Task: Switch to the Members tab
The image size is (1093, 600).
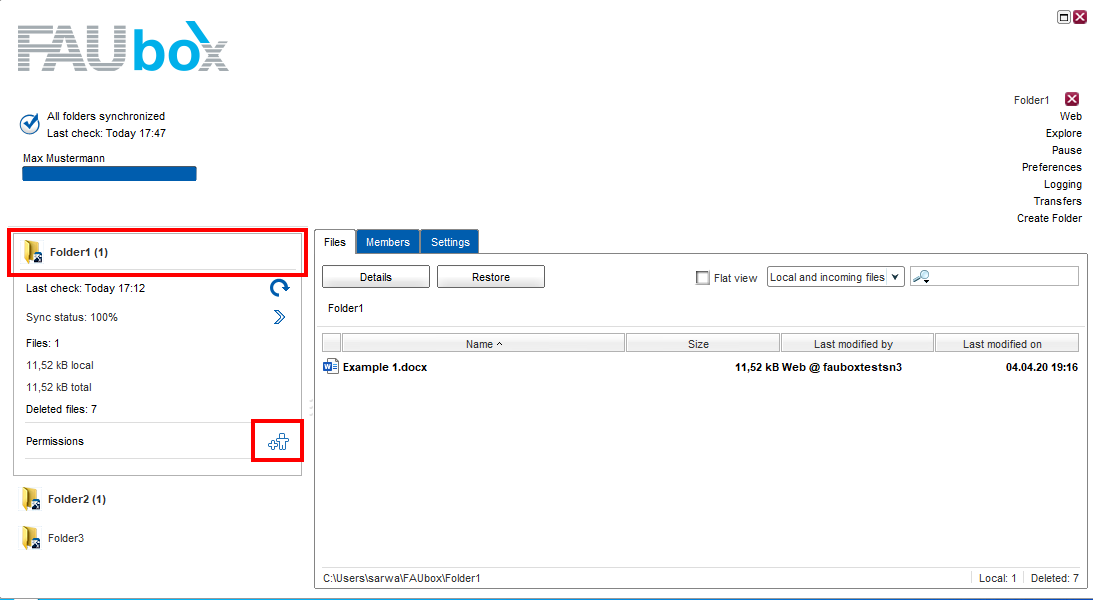Action: pyautogui.click(x=388, y=242)
